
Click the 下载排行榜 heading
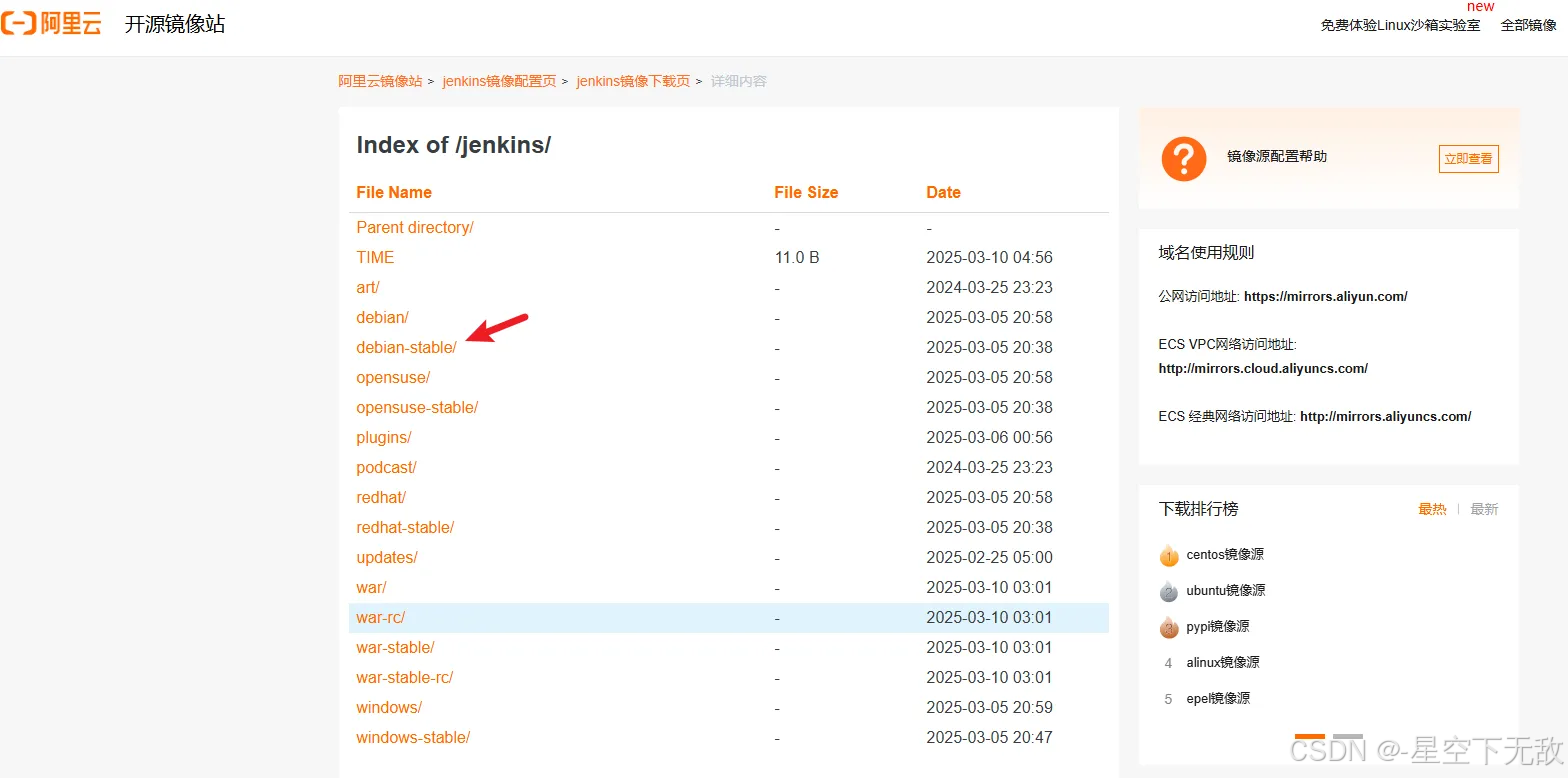click(x=1198, y=508)
